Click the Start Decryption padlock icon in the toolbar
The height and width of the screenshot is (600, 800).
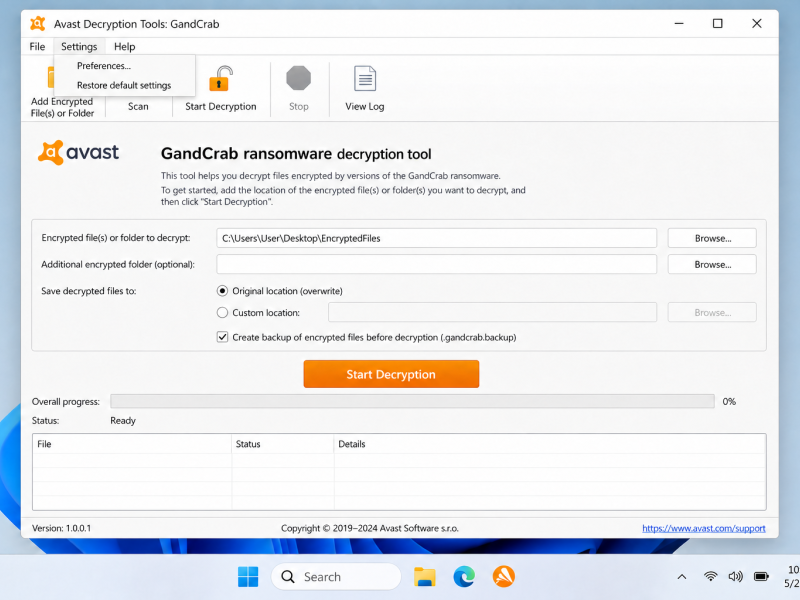pyautogui.click(x=221, y=79)
